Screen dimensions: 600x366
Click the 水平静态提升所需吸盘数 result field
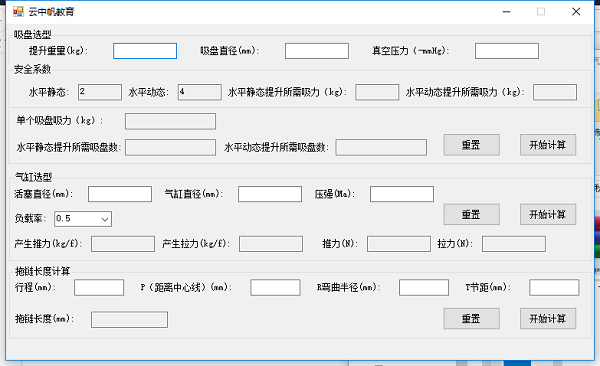170,147
